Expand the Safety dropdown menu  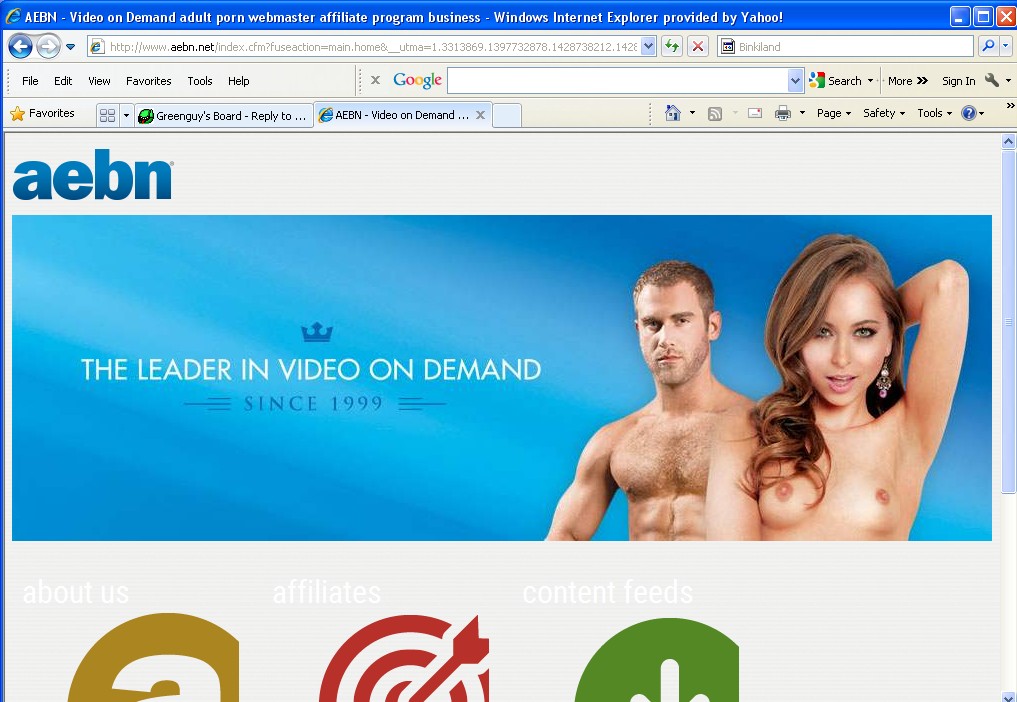884,114
